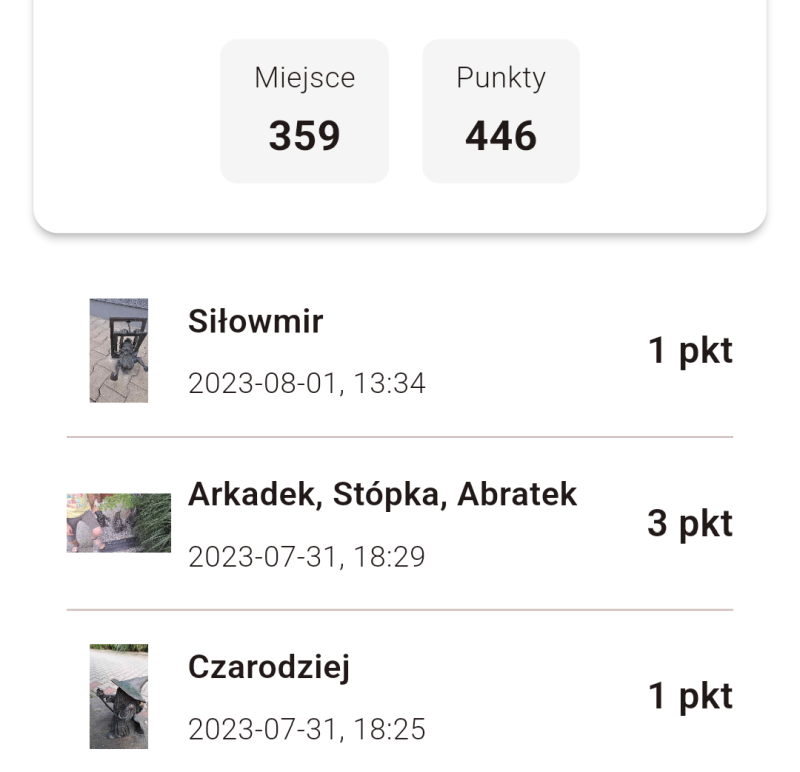
Task: Open the Czarodziej dwarf picture
Action: coord(118,695)
